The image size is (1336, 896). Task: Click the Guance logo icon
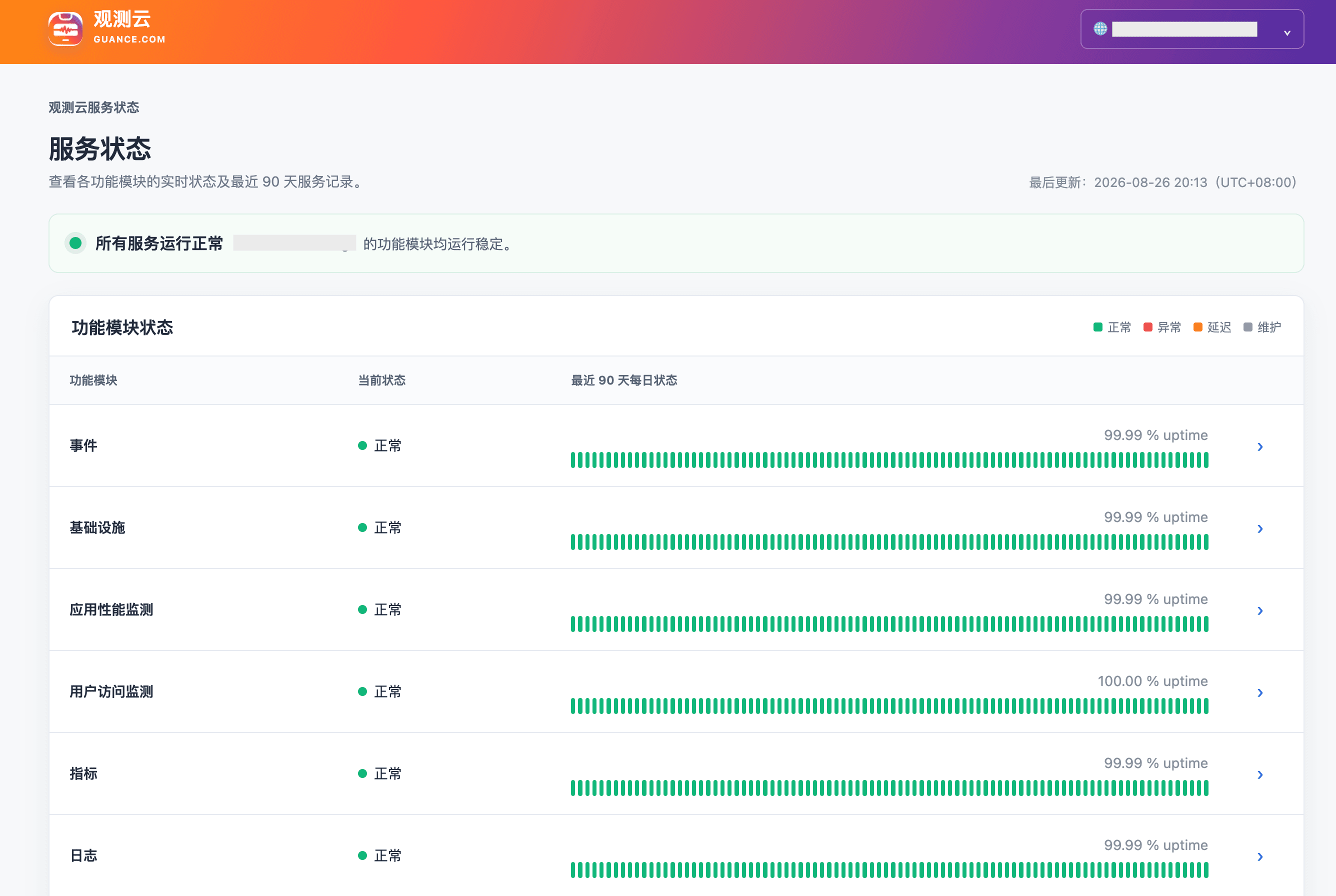click(65, 28)
